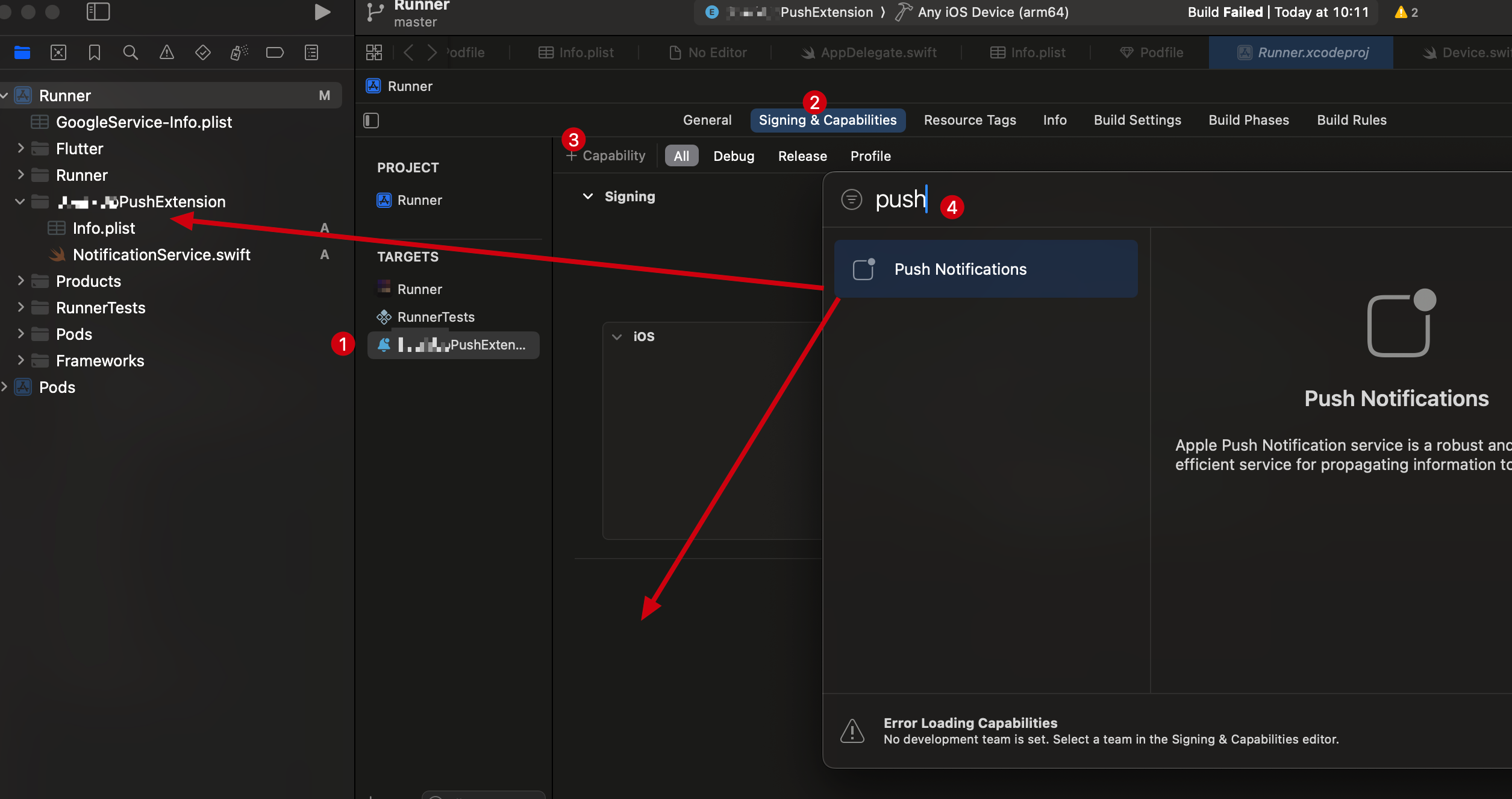Click the Add Capability button
The width and height of the screenshot is (1512, 799).
point(606,156)
